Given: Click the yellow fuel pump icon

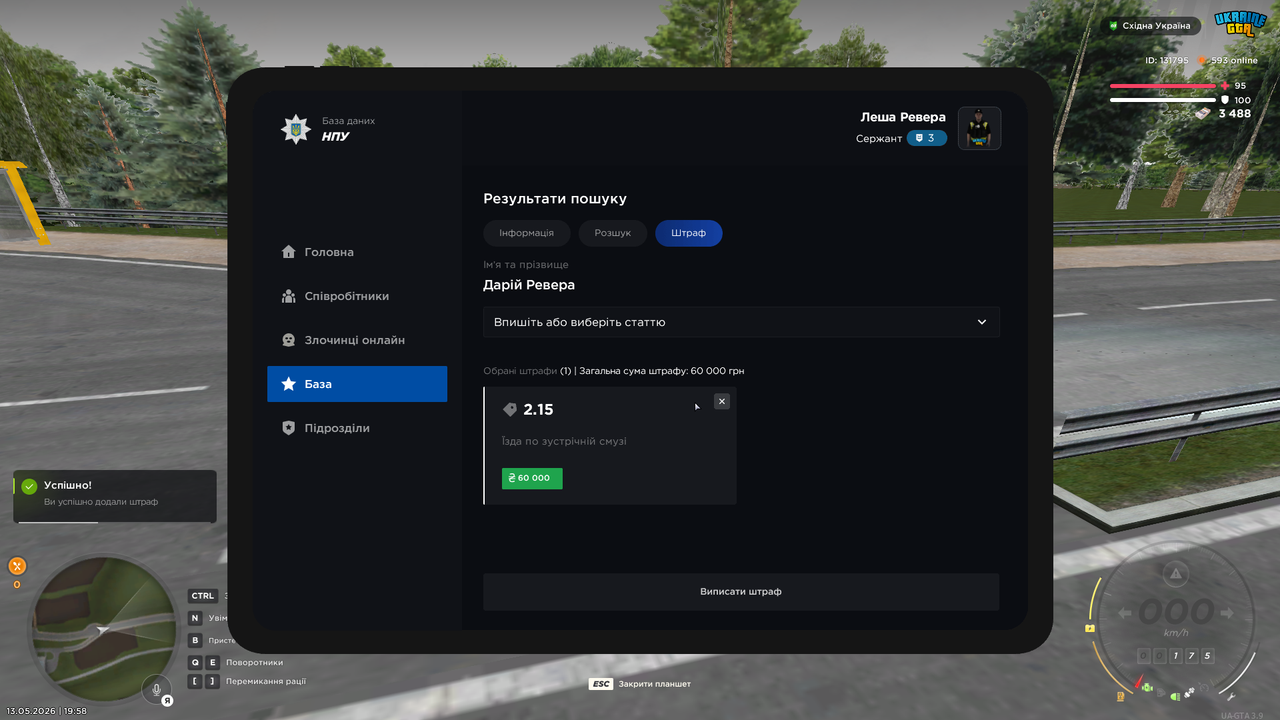Looking at the screenshot, I should pyautogui.click(x=1120, y=696).
